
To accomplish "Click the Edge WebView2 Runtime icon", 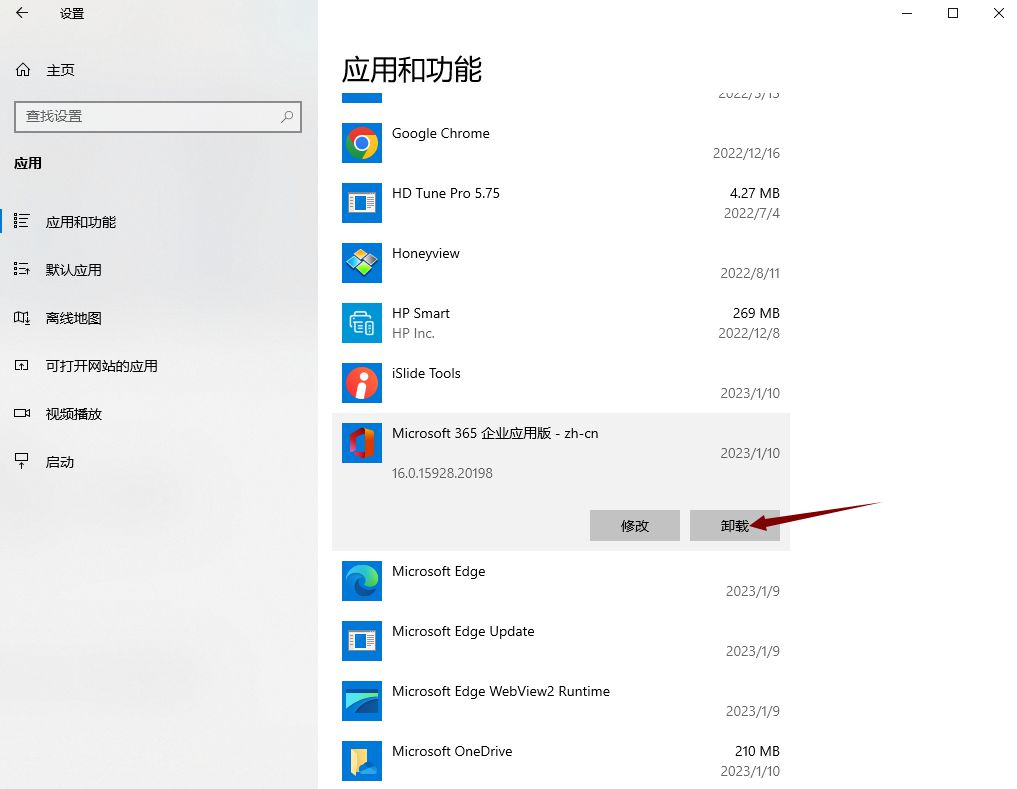I will (362, 701).
